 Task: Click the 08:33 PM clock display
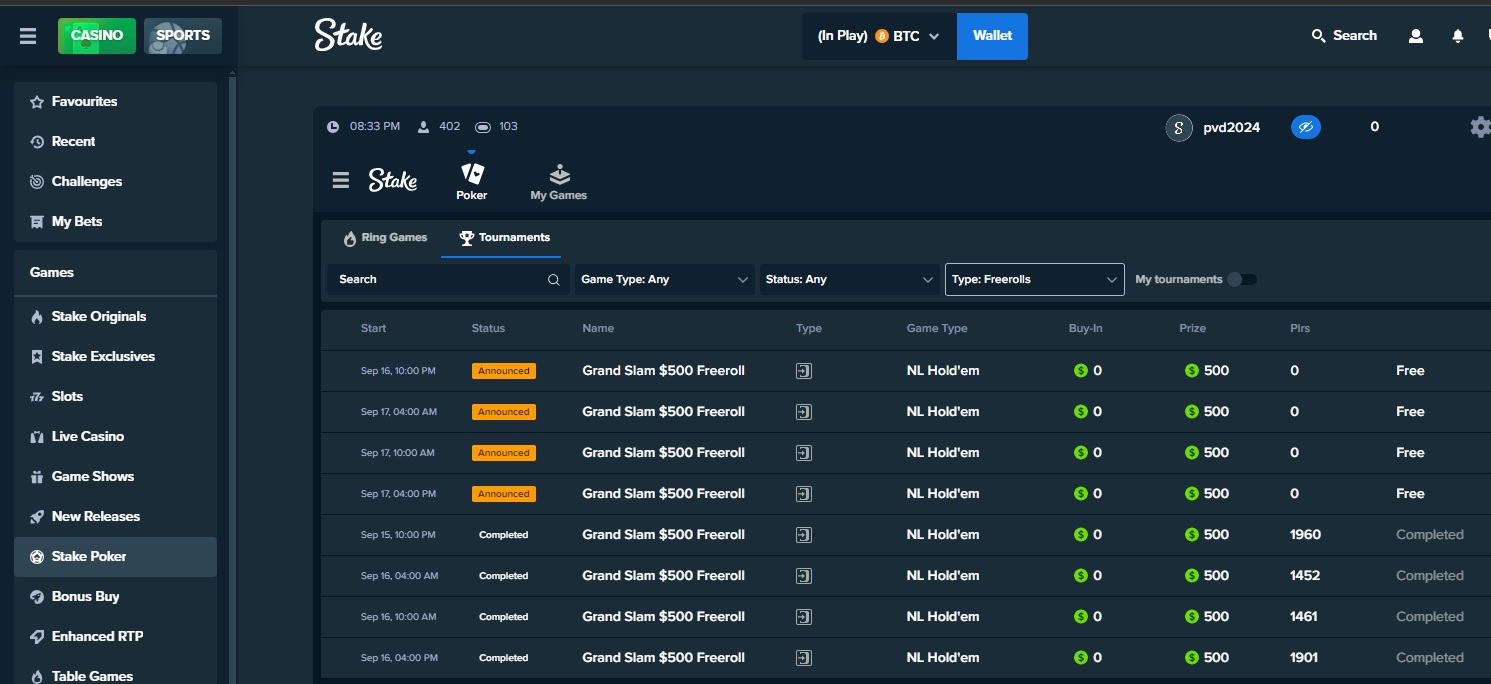click(x=364, y=127)
